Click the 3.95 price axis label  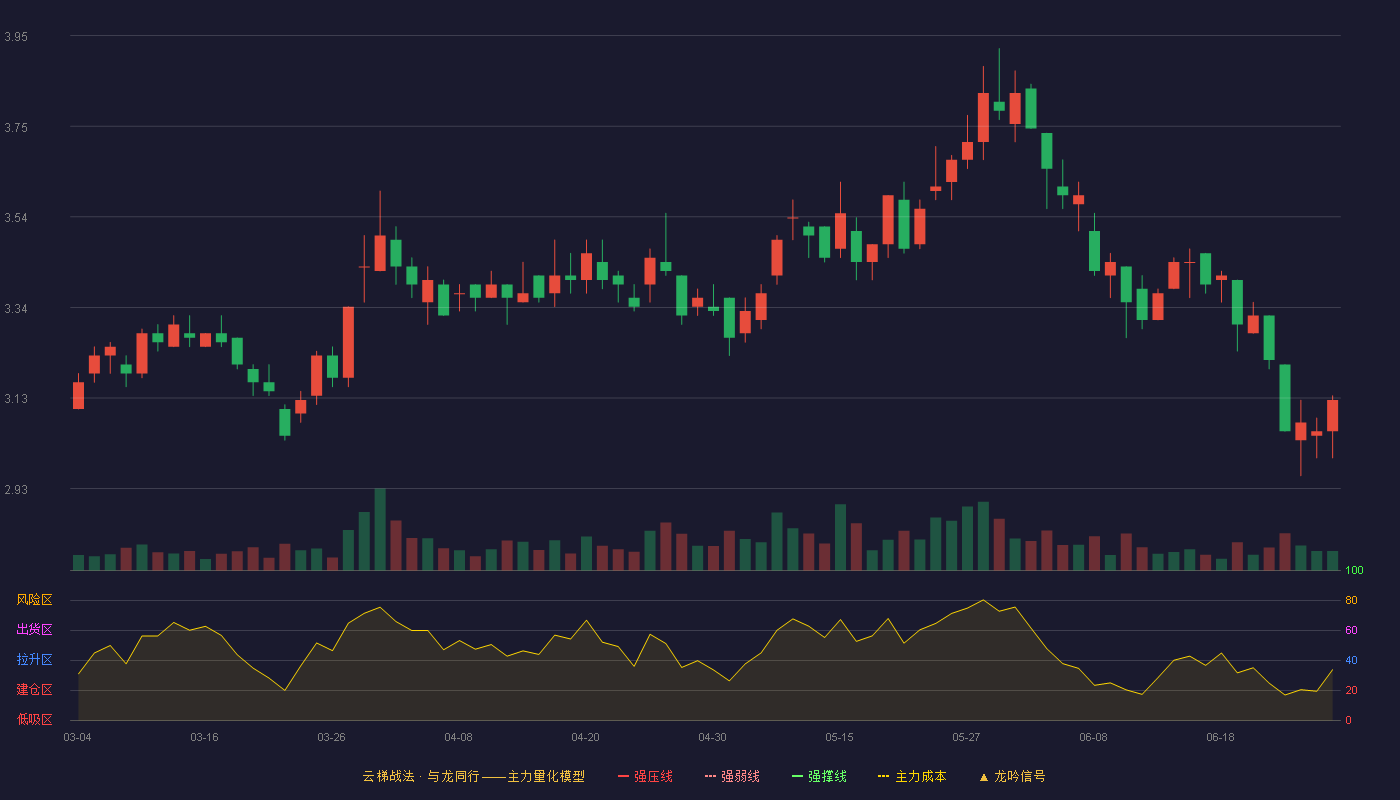[x=16, y=37]
